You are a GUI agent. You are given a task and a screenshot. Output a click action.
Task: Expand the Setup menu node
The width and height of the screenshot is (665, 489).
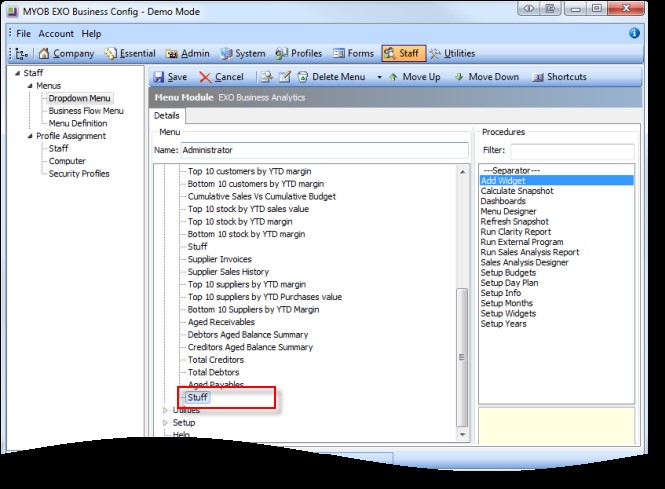point(165,423)
